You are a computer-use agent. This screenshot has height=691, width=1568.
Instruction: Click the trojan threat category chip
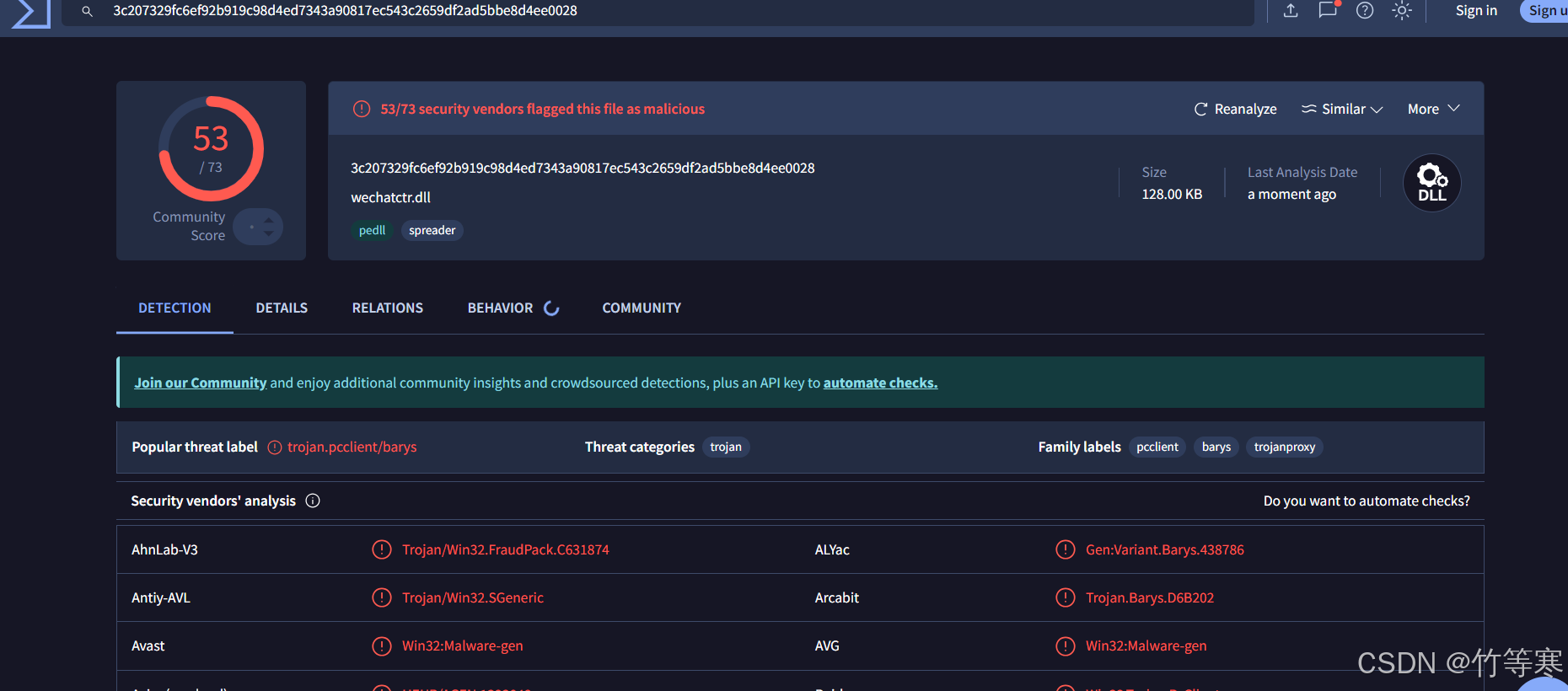coord(726,447)
